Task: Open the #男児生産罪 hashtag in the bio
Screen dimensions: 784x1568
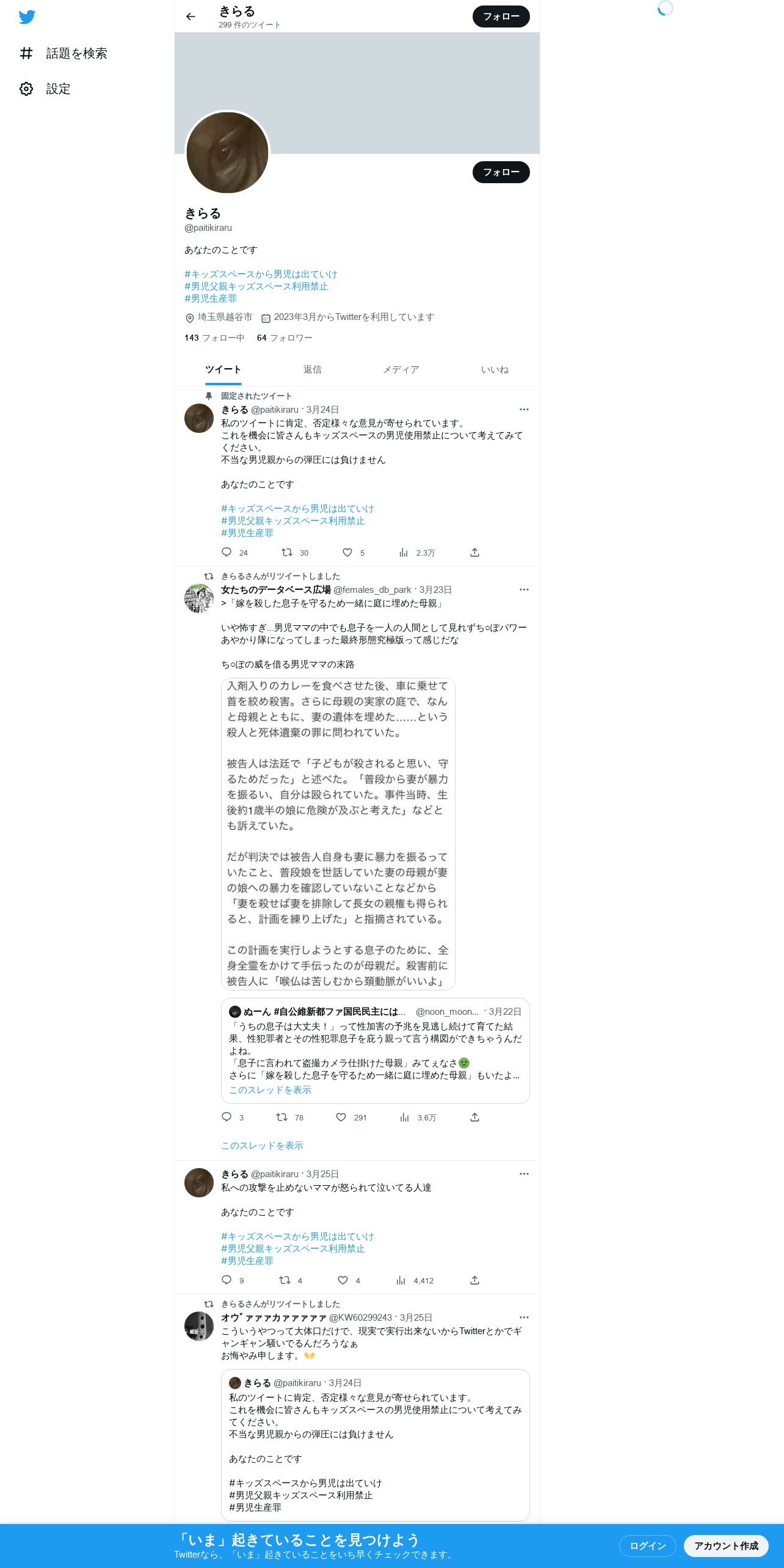Action: (211, 299)
